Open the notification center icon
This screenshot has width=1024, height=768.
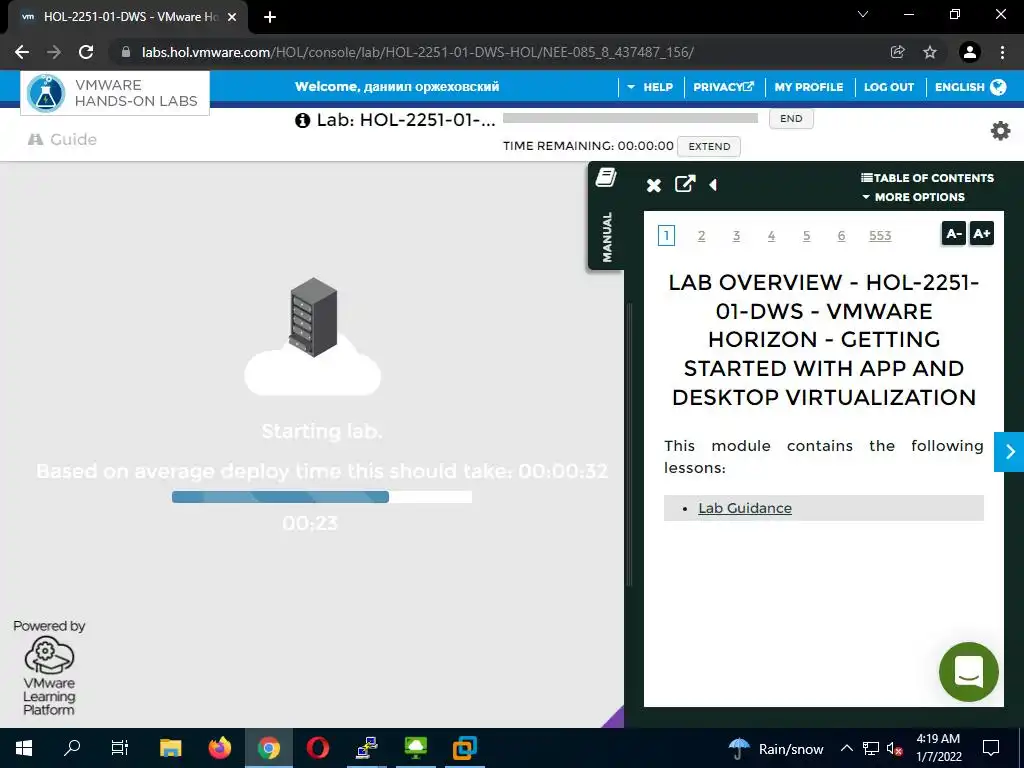tap(991, 748)
